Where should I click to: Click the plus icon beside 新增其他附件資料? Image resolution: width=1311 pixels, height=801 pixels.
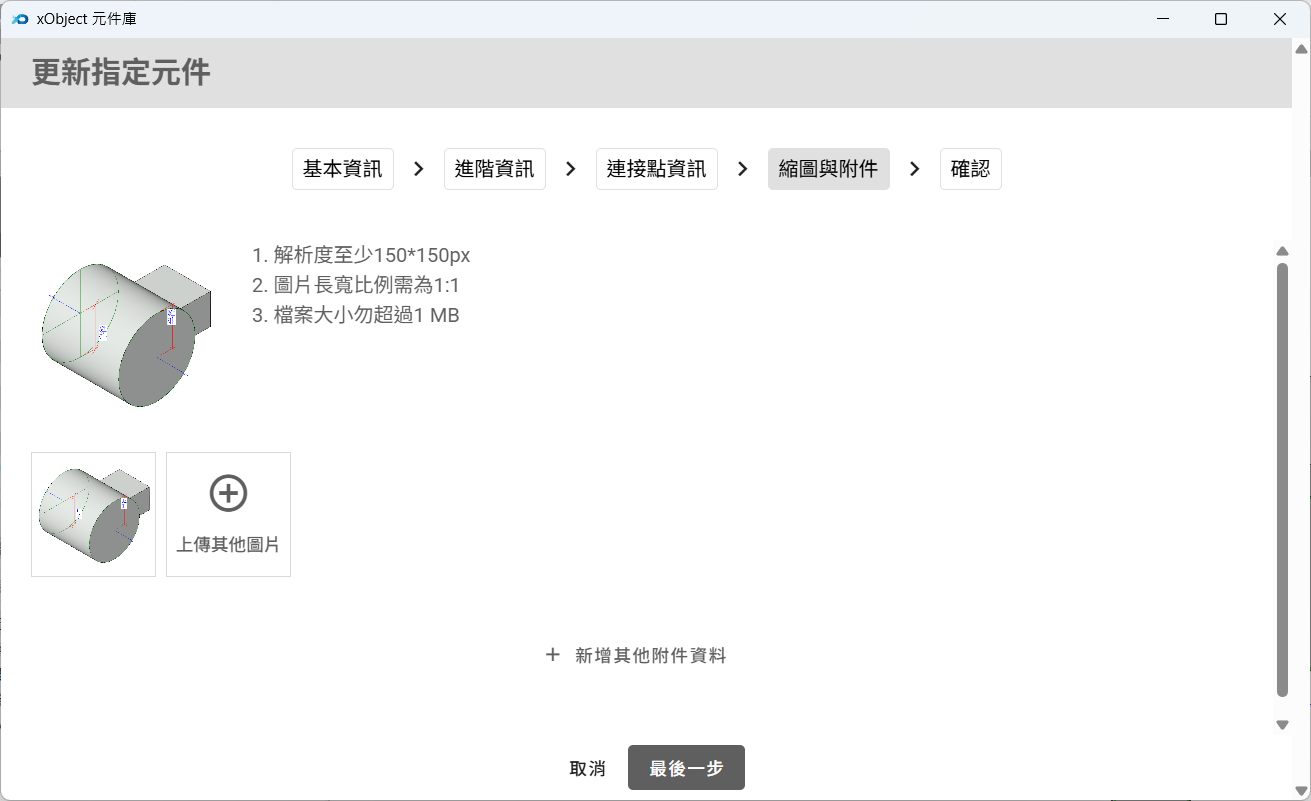point(553,655)
